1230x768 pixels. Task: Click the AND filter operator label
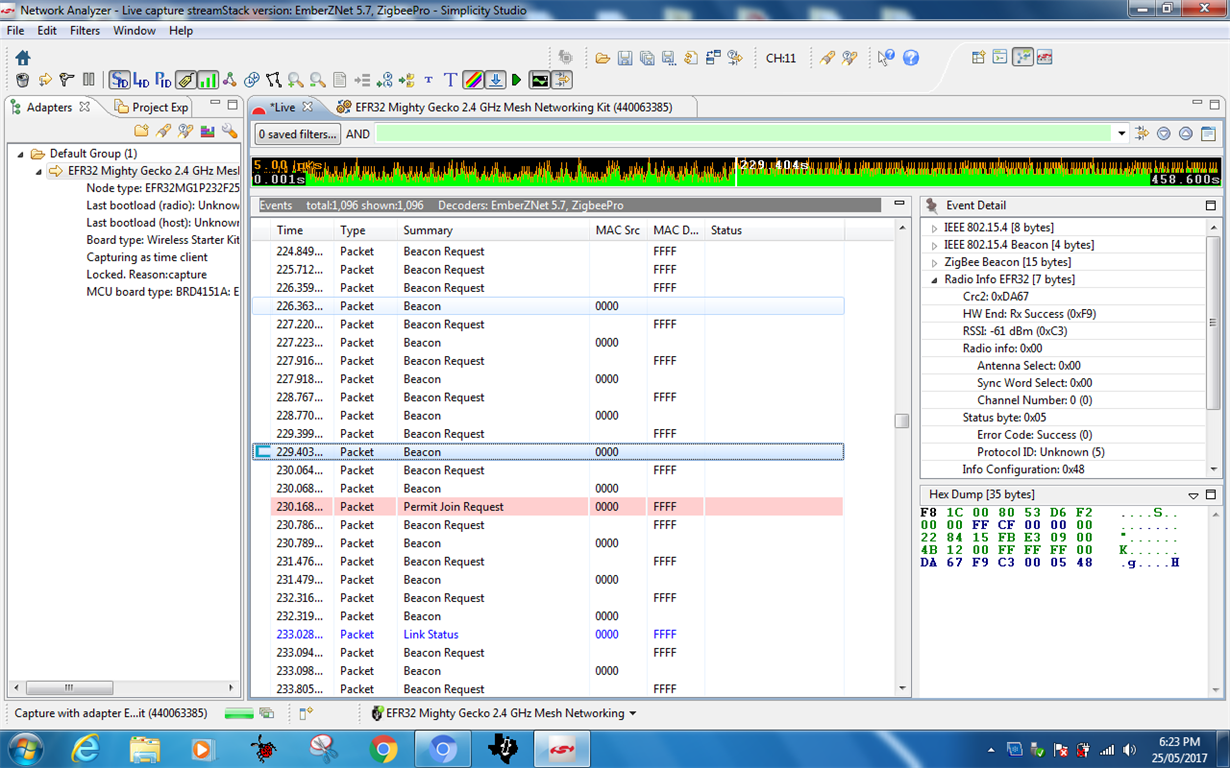tap(358, 134)
